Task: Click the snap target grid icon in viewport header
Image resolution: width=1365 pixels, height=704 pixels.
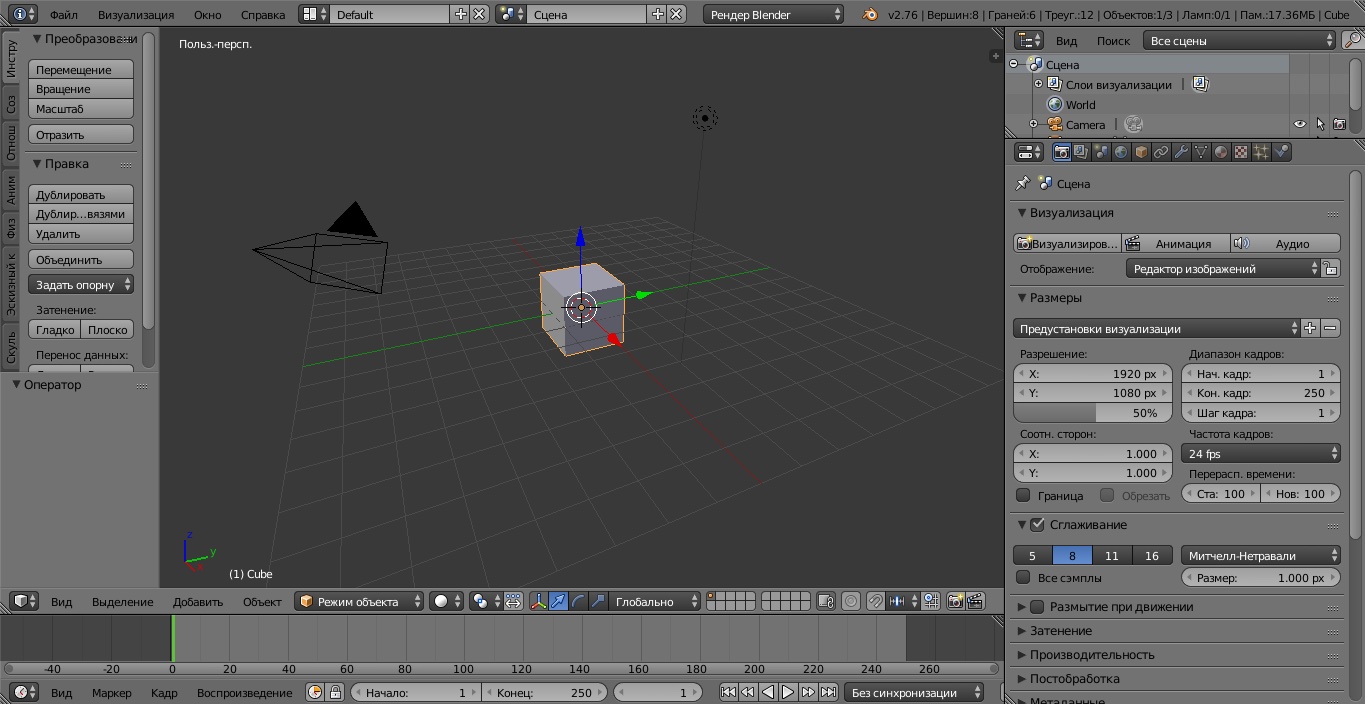Action: [931, 601]
